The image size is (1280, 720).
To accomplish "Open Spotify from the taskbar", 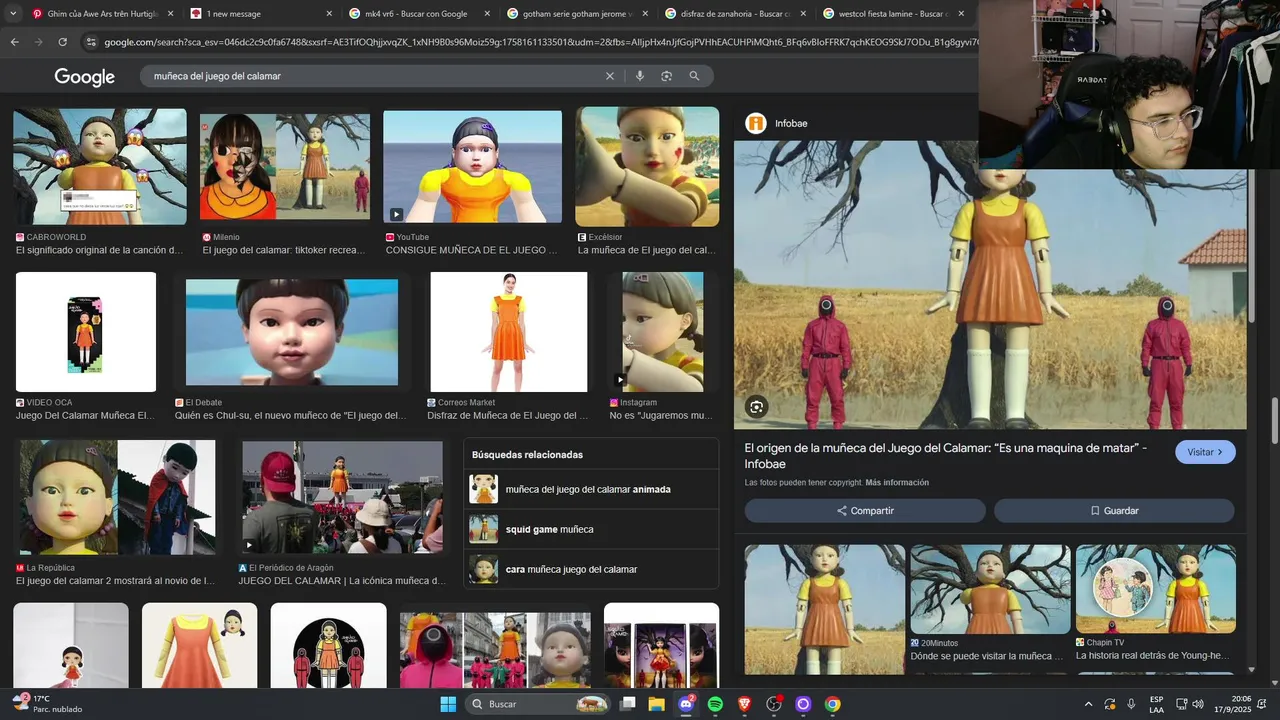I will pos(715,704).
